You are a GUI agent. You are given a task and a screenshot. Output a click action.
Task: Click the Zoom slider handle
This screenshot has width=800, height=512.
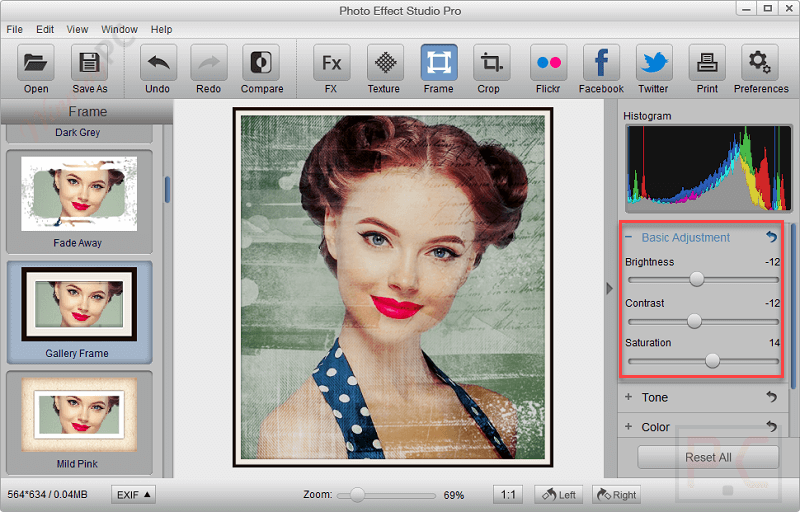357,494
